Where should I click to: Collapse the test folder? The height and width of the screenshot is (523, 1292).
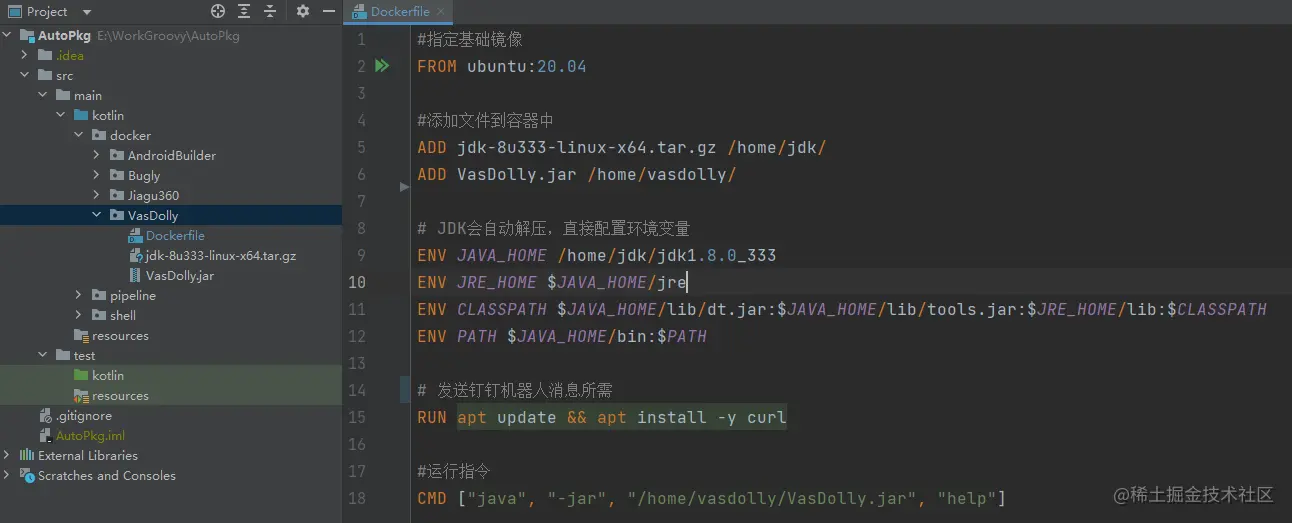(43, 356)
